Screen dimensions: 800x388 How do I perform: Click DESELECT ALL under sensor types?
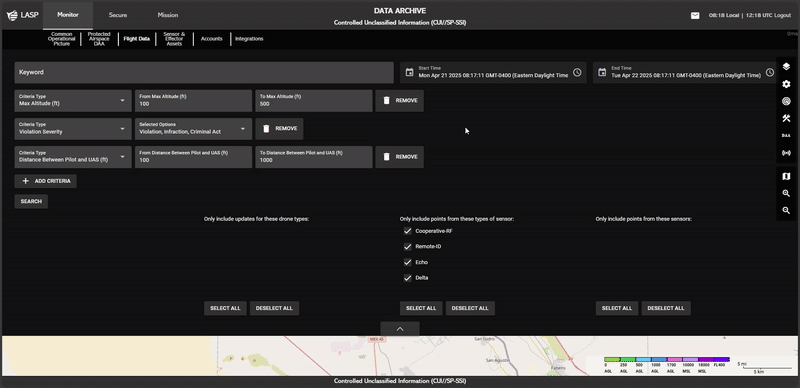[x=470, y=308]
